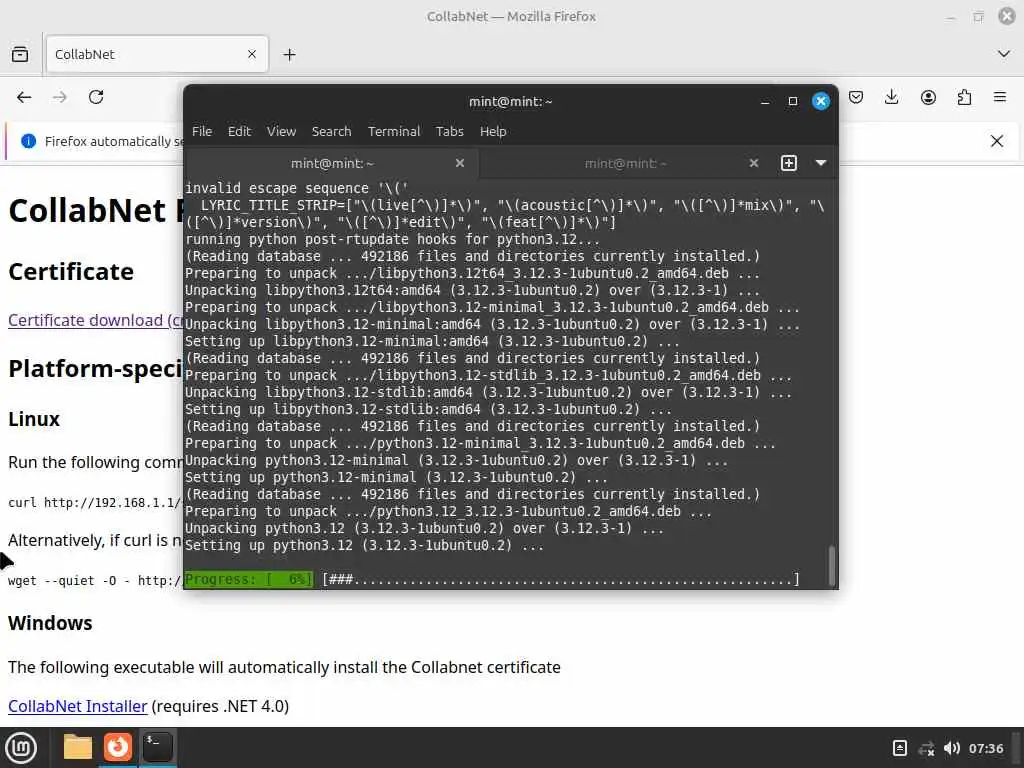Open the terminal View menu
Screen dimensions: 1024x768
coord(281,131)
